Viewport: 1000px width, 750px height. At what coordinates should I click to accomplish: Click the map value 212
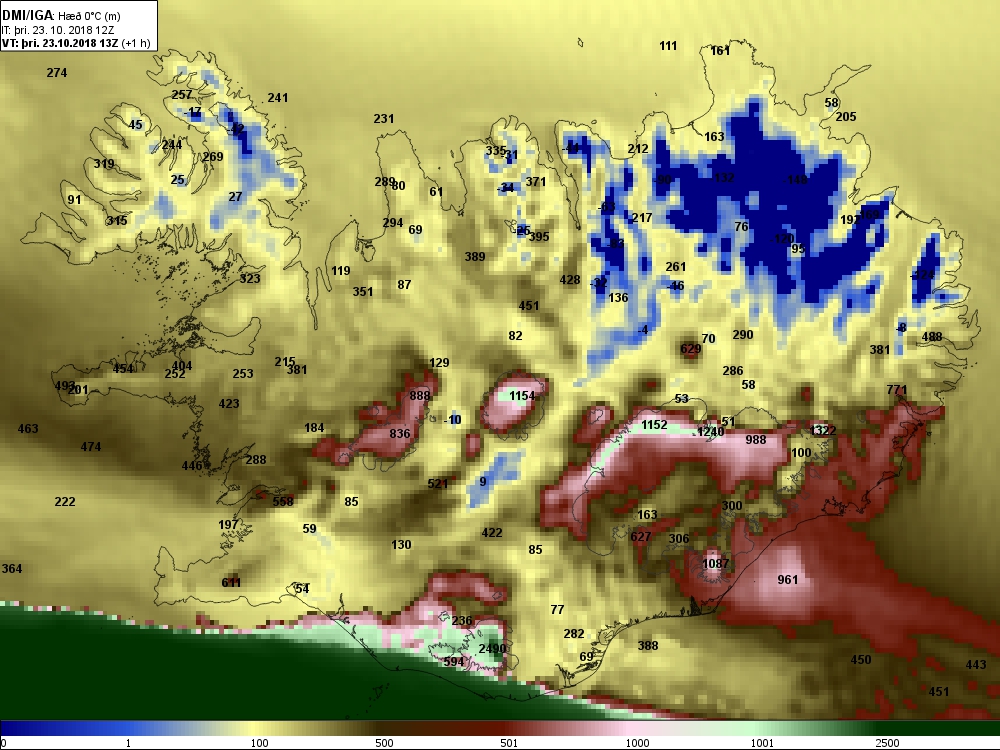click(x=638, y=149)
